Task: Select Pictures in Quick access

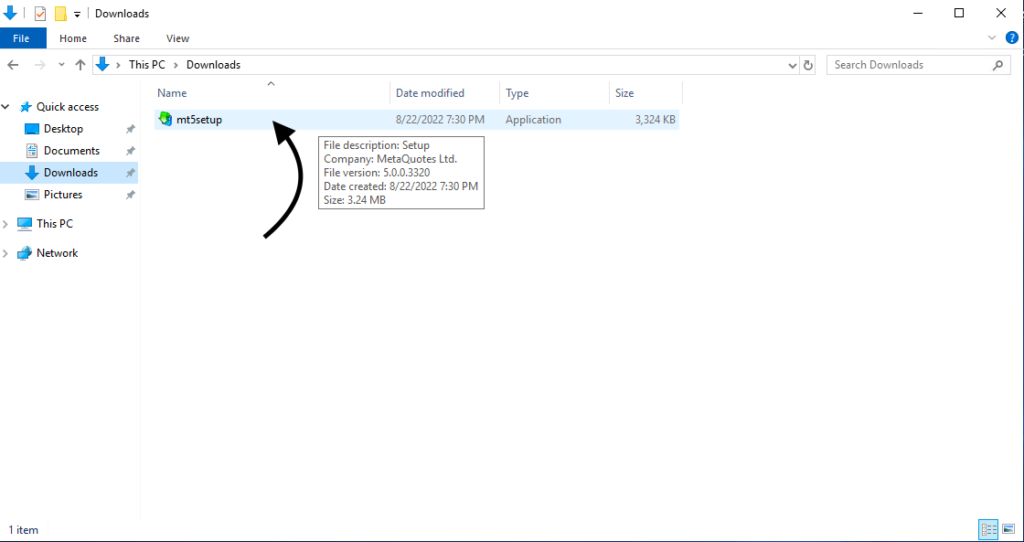Action: (x=63, y=195)
